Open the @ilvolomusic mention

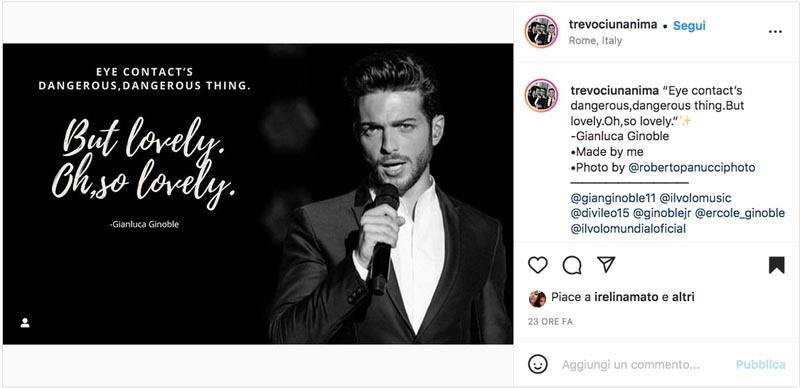click(695, 198)
